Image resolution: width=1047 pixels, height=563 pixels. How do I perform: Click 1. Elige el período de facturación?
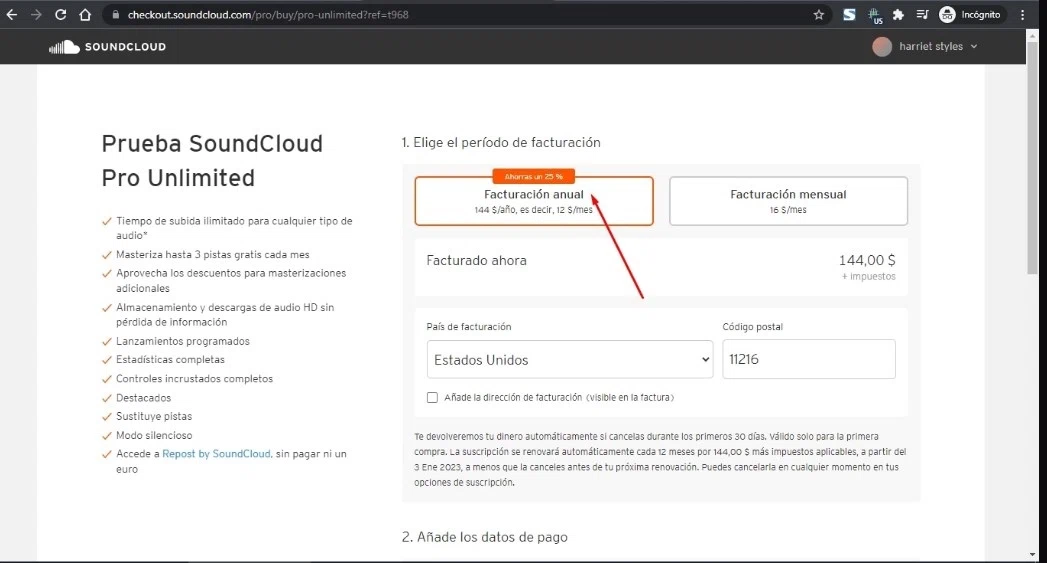point(501,142)
